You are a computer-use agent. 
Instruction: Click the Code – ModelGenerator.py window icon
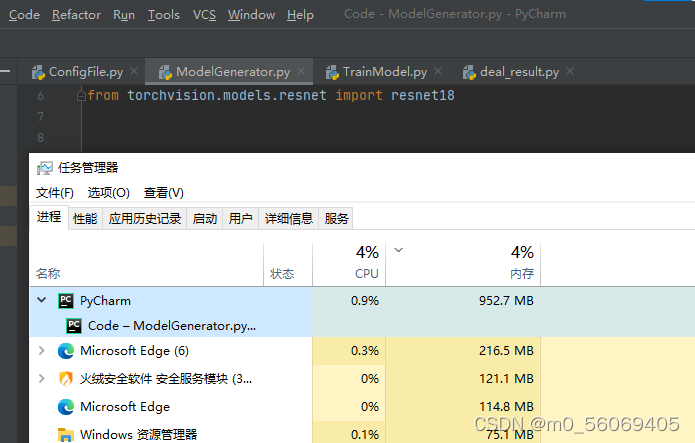point(74,326)
